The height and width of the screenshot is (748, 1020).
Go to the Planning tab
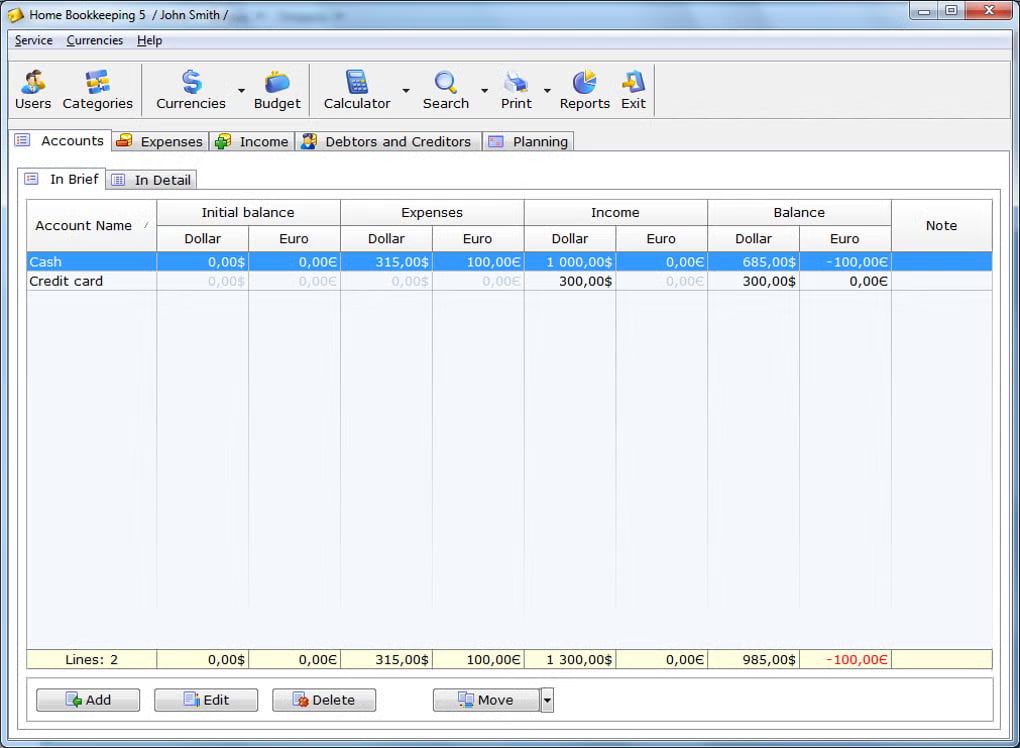click(528, 141)
